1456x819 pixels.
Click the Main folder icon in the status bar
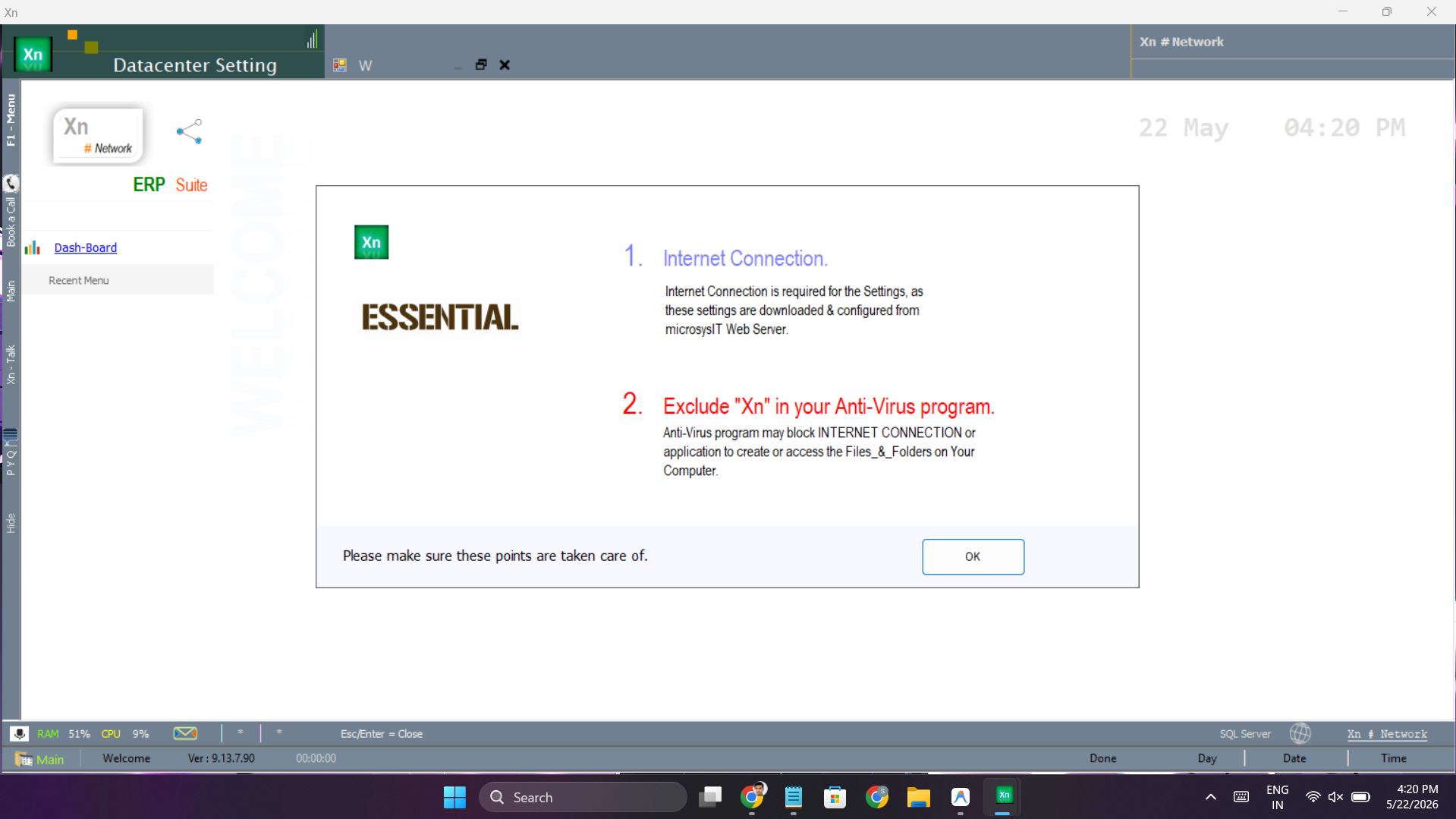[24, 759]
